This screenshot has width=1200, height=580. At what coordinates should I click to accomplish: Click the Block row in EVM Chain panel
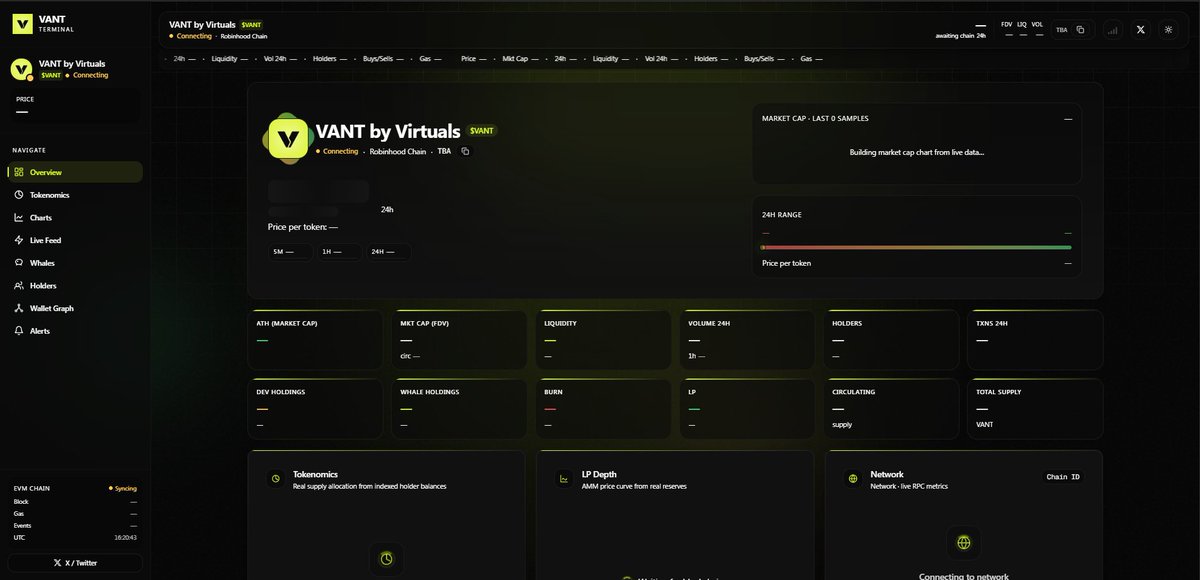tap(75, 501)
